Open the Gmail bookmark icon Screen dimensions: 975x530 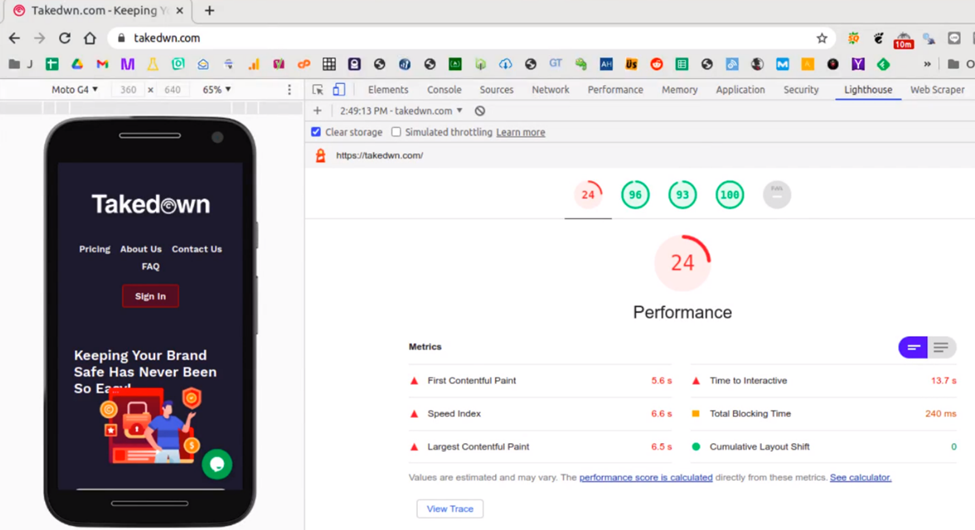pos(102,64)
